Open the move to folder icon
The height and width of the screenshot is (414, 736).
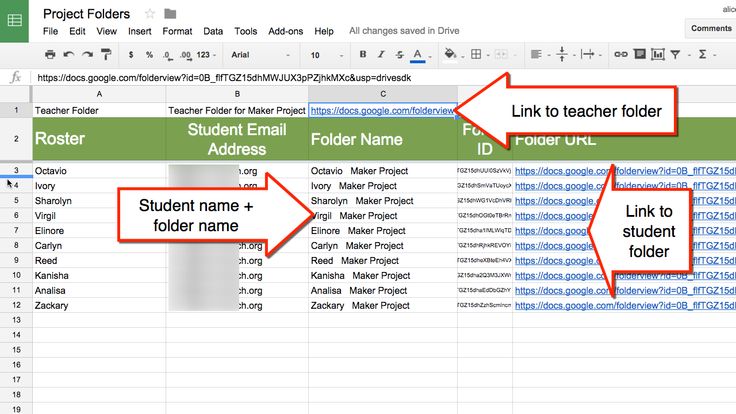pos(170,14)
